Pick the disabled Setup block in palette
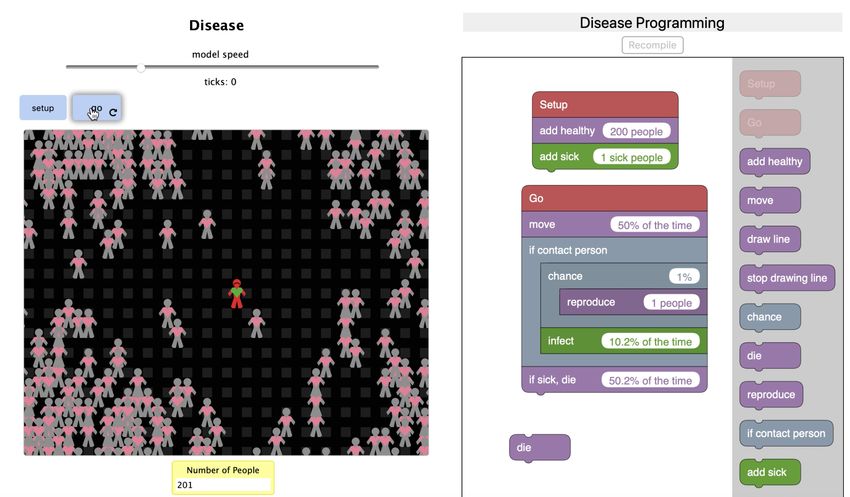Viewport: 850px width, 497px height. pyautogui.click(x=770, y=84)
